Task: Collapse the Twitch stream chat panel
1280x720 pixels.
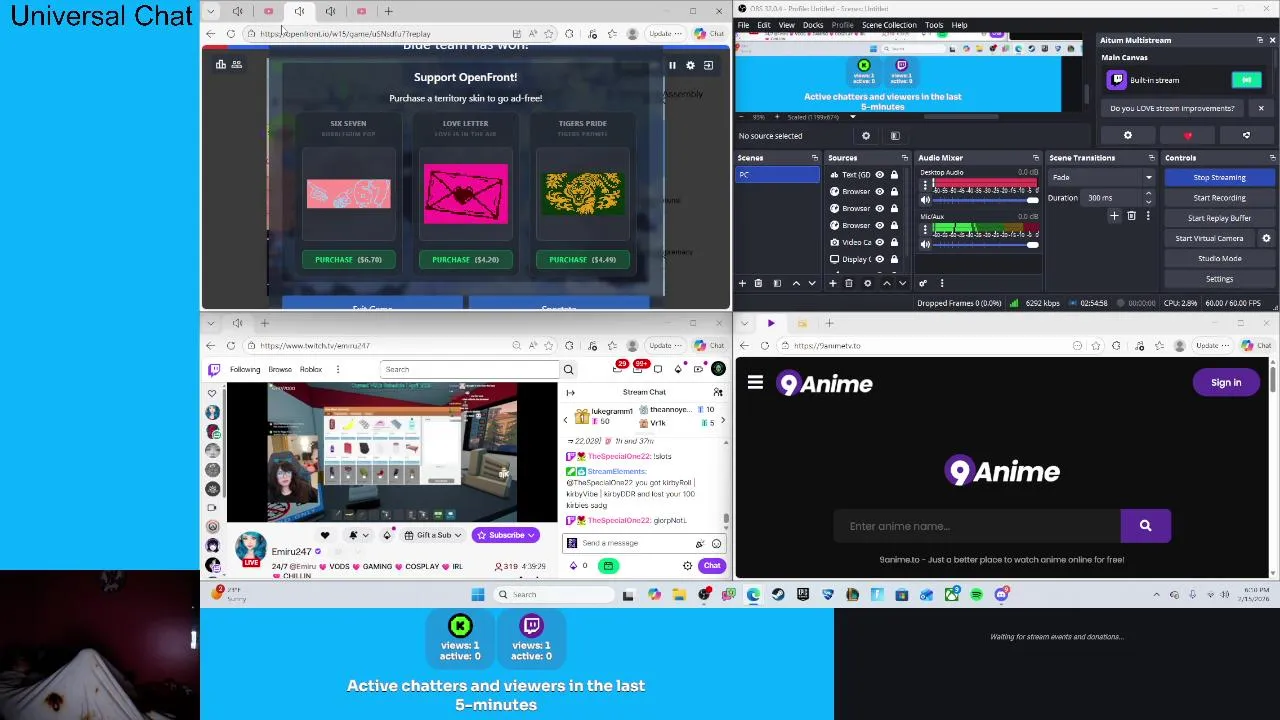Action: [570, 393]
